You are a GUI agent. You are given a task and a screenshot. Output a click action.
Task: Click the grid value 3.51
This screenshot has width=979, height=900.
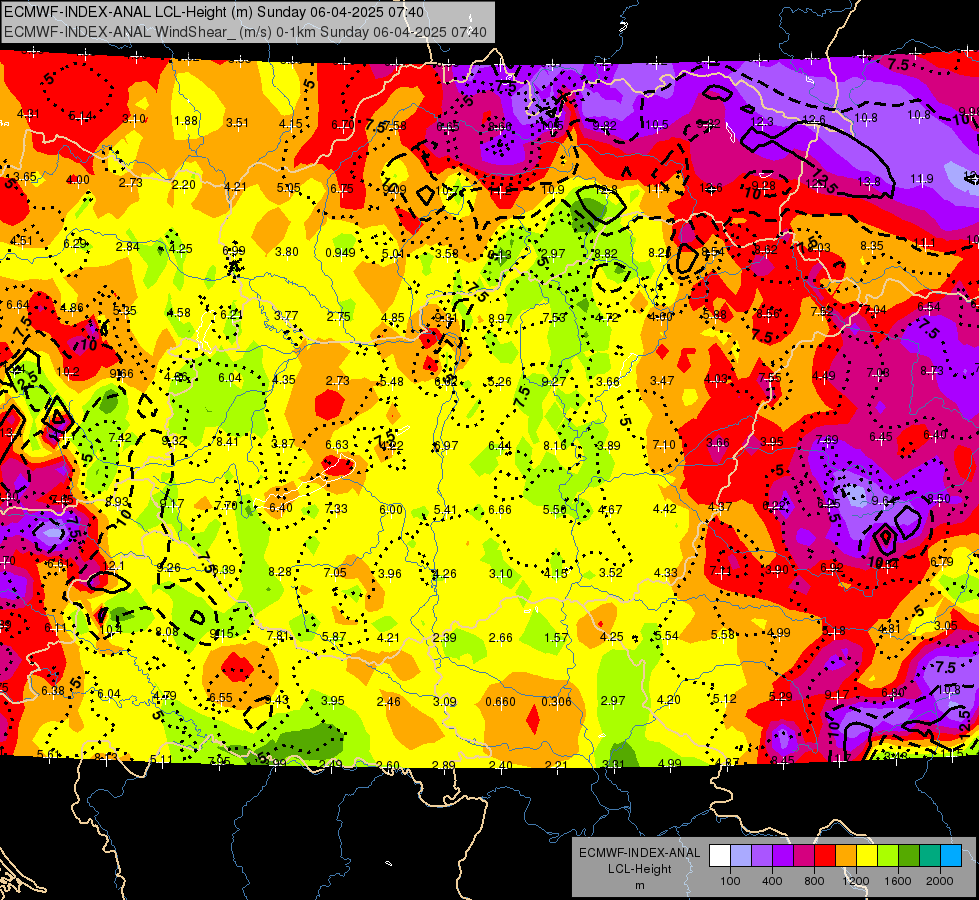coord(237,123)
